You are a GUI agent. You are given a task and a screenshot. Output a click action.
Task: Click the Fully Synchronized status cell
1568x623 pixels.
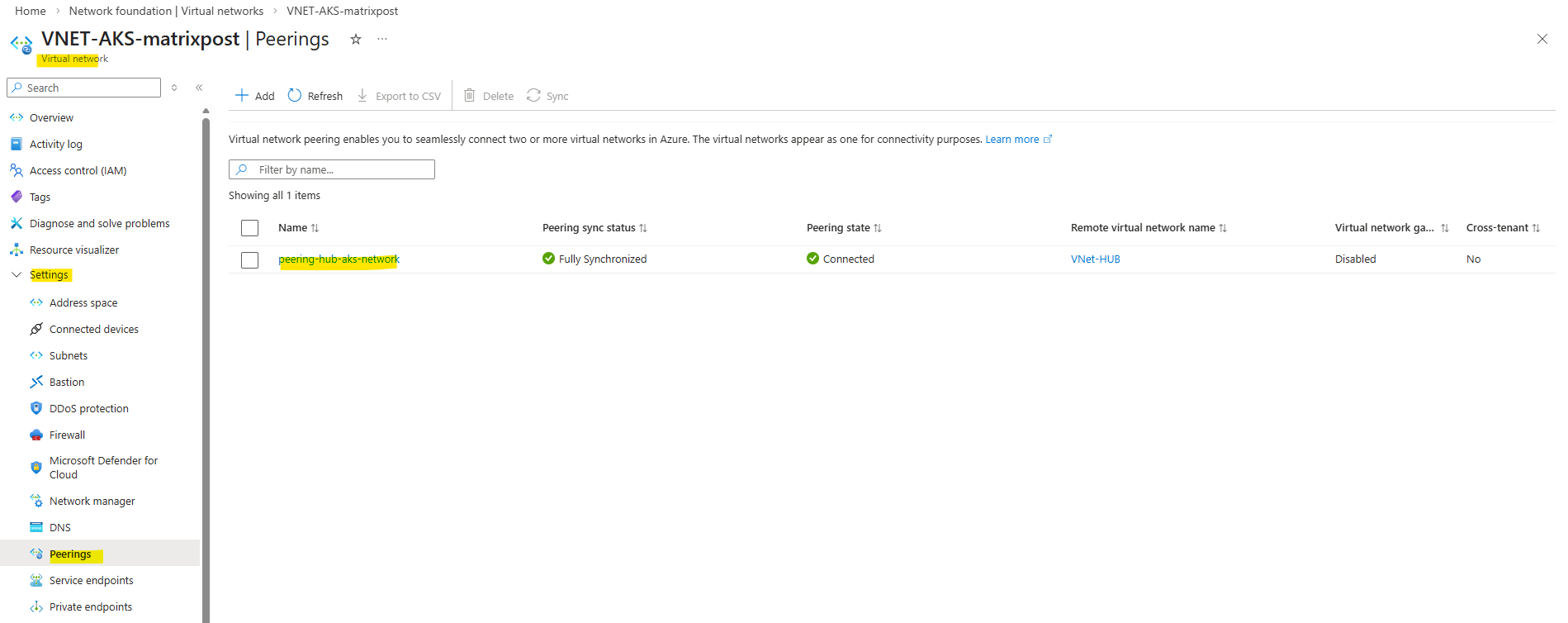click(x=595, y=259)
